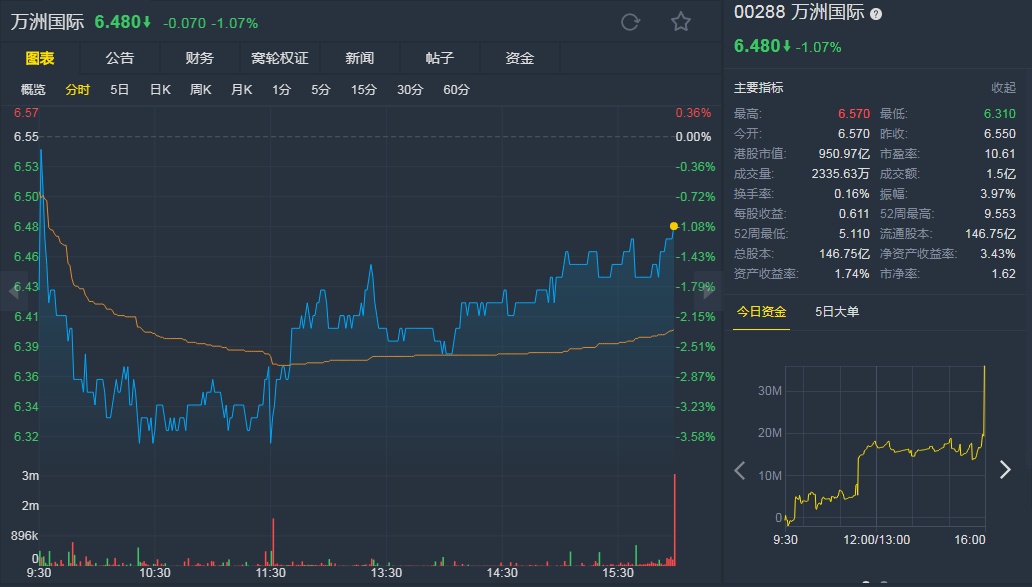1032x587 pixels.
Task: Click the 港股市值 value 950.97亿
Action: click(x=844, y=153)
